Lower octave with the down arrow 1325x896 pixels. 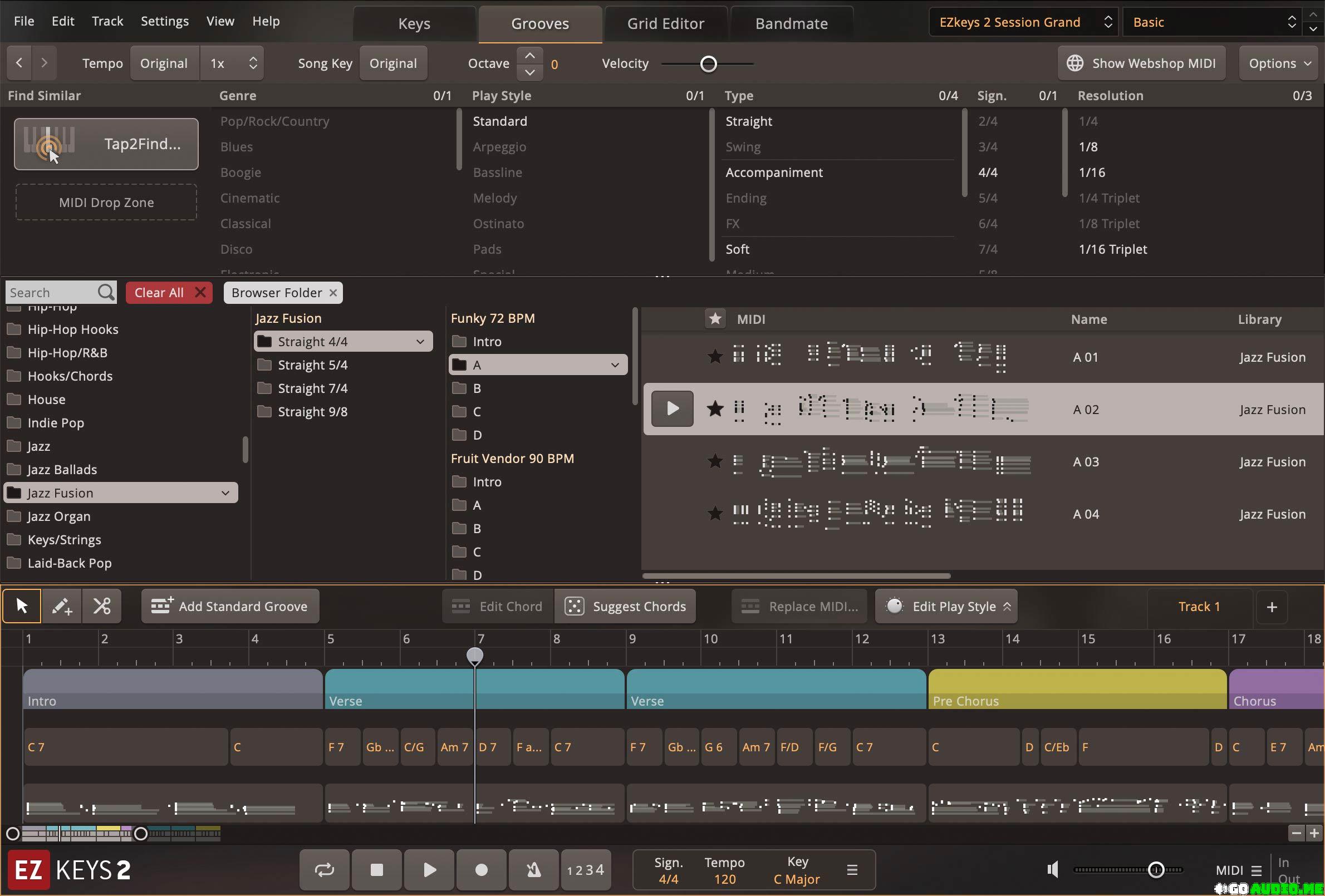pyautogui.click(x=529, y=72)
